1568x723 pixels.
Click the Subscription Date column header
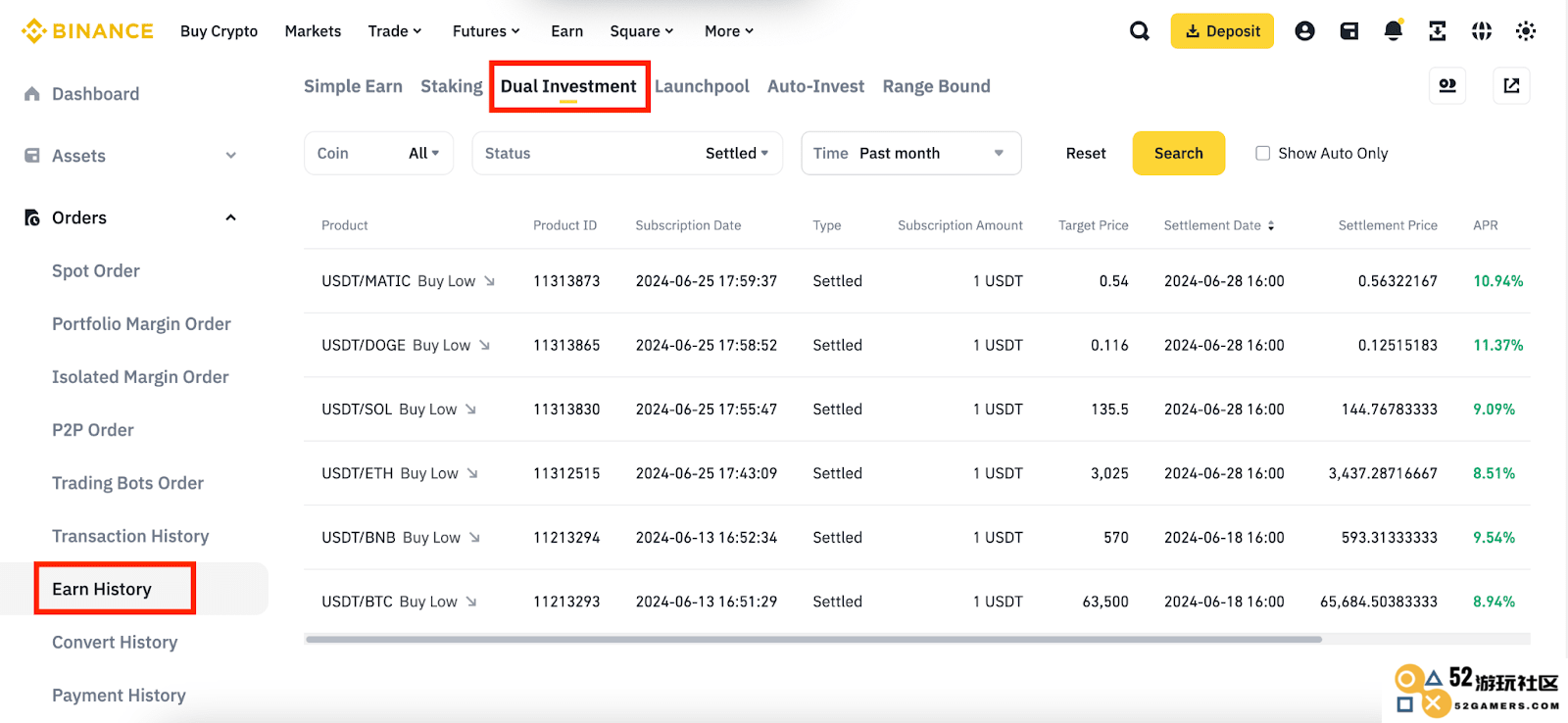pos(688,225)
